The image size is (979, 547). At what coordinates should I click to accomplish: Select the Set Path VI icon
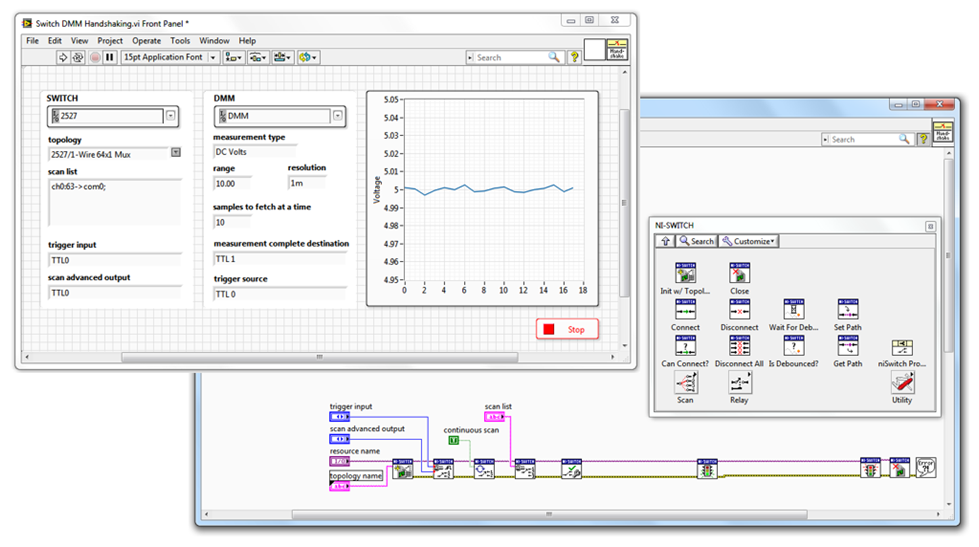[848, 310]
